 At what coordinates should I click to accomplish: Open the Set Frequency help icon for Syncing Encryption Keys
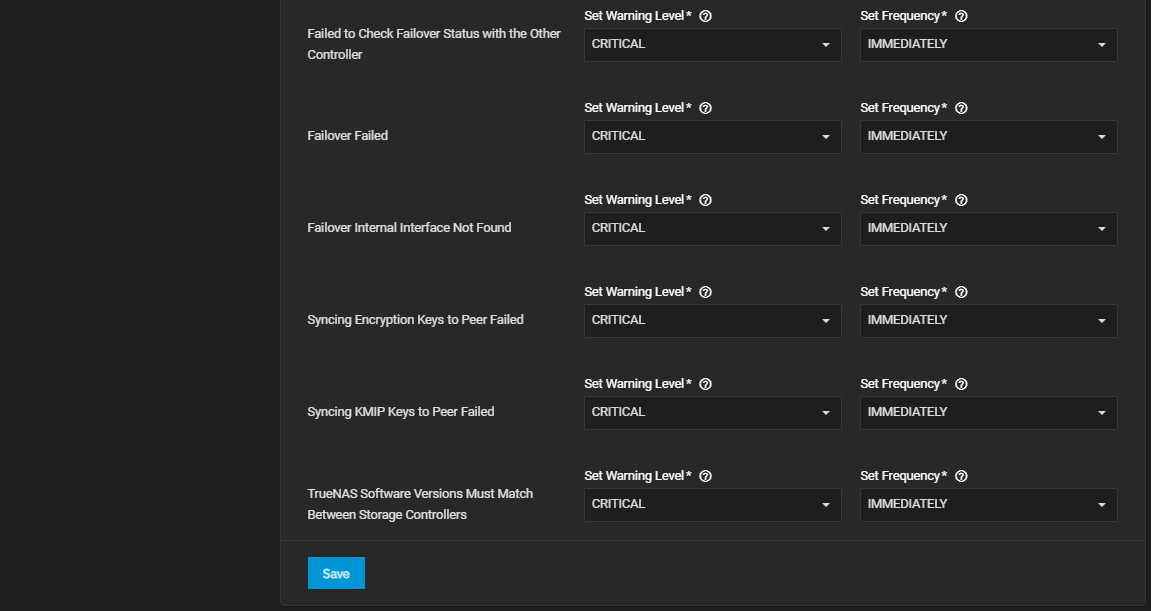(961, 291)
